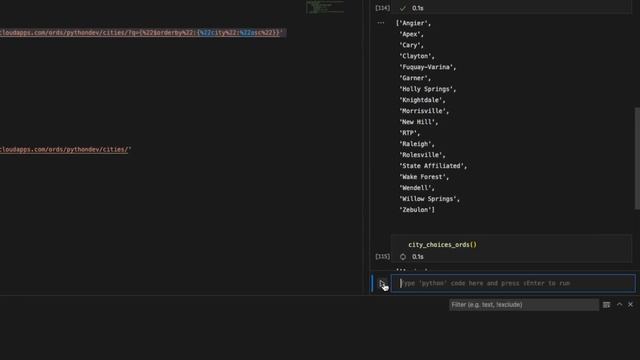Select 'State Affiliated' in the output list
Screen dimensions: 640x360
(x=431, y=166)
